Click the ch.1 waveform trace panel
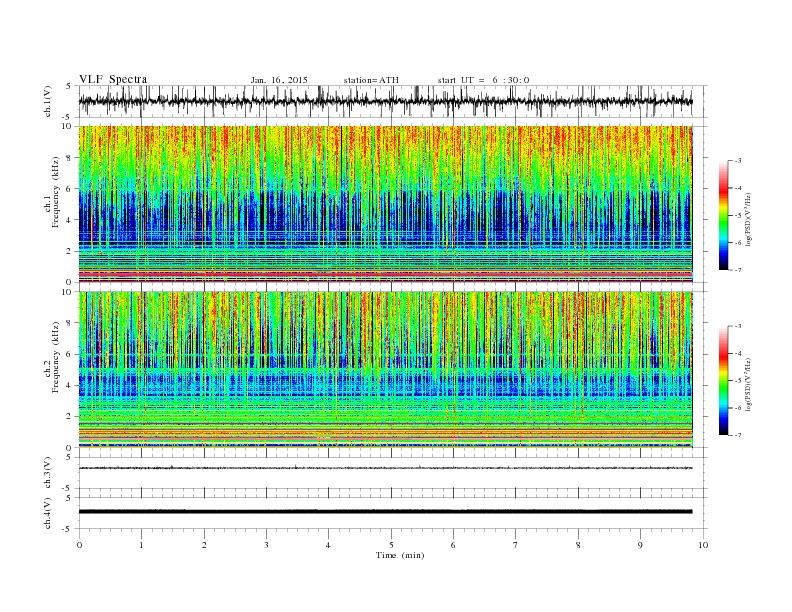792x612 pixels. [x=393, y=101]
